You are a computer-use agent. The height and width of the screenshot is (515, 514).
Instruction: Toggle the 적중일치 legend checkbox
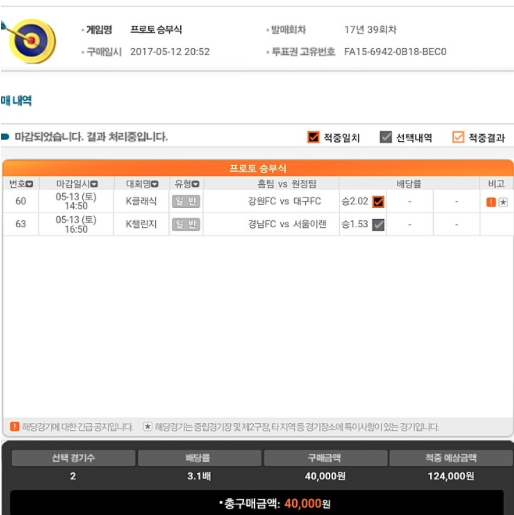tap(313, 137)
